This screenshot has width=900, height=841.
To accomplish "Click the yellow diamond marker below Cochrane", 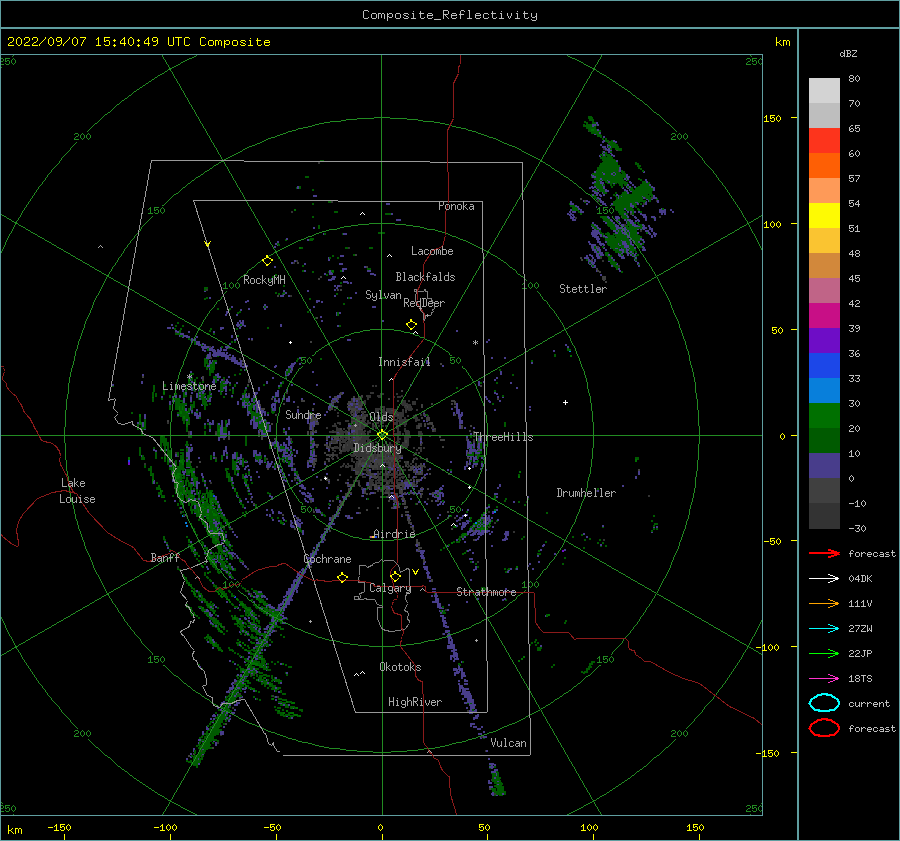I will coord(343,577).
